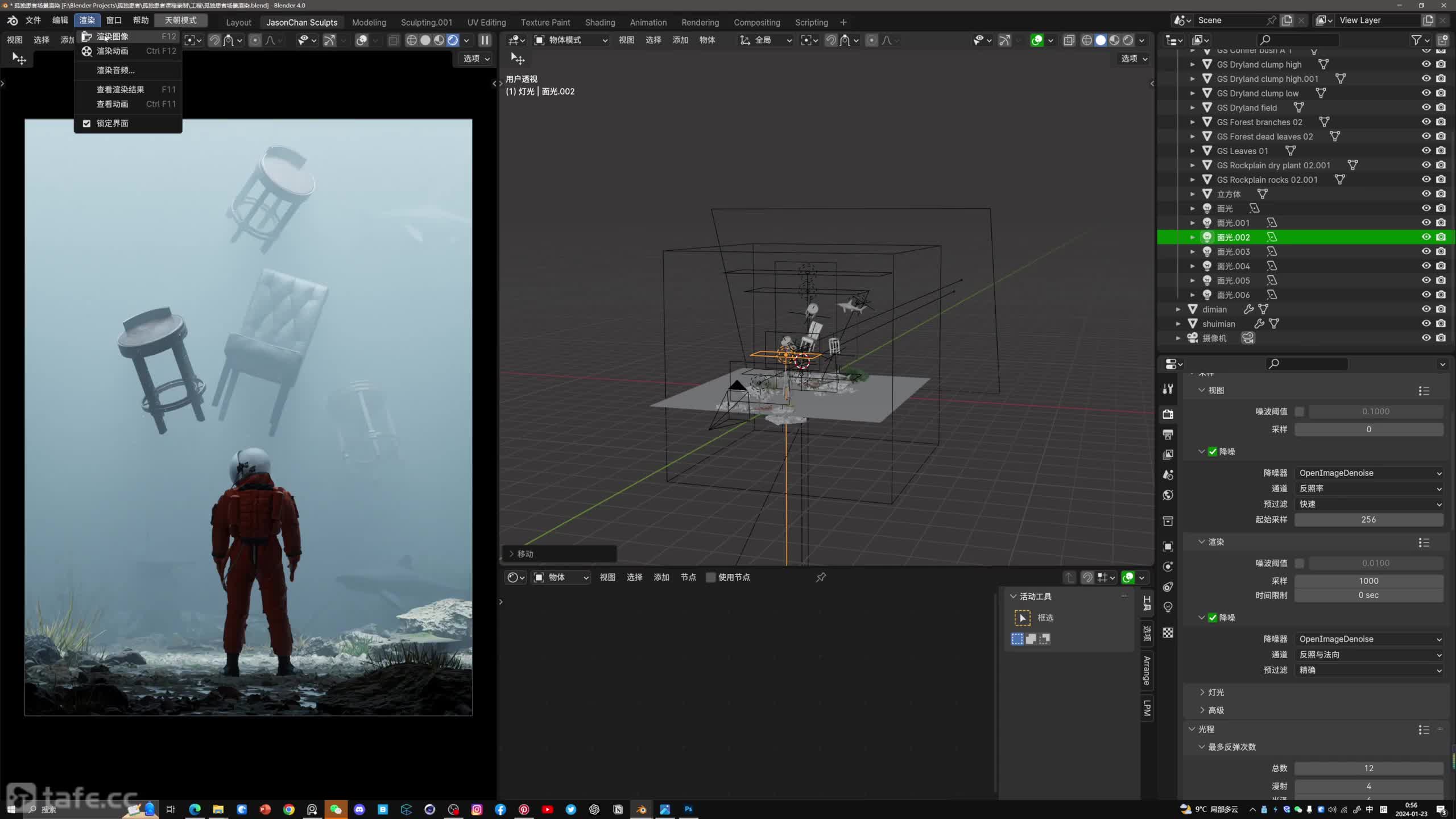Viewport: 1456px width, 819px height.
Task: Open View denoiser OpenImageDenoise dropdown
Action: (1369, 473)
